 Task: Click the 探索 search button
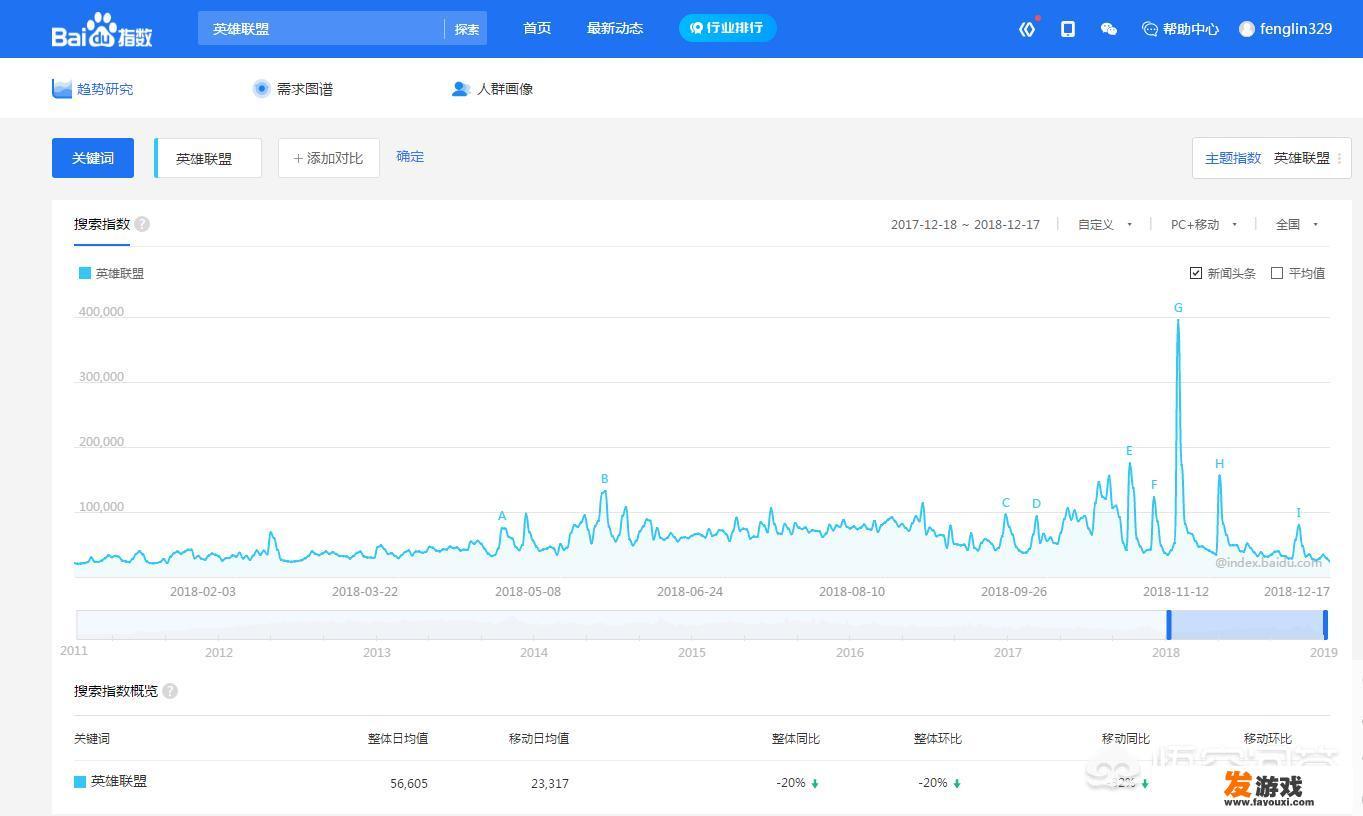(467, 29)
